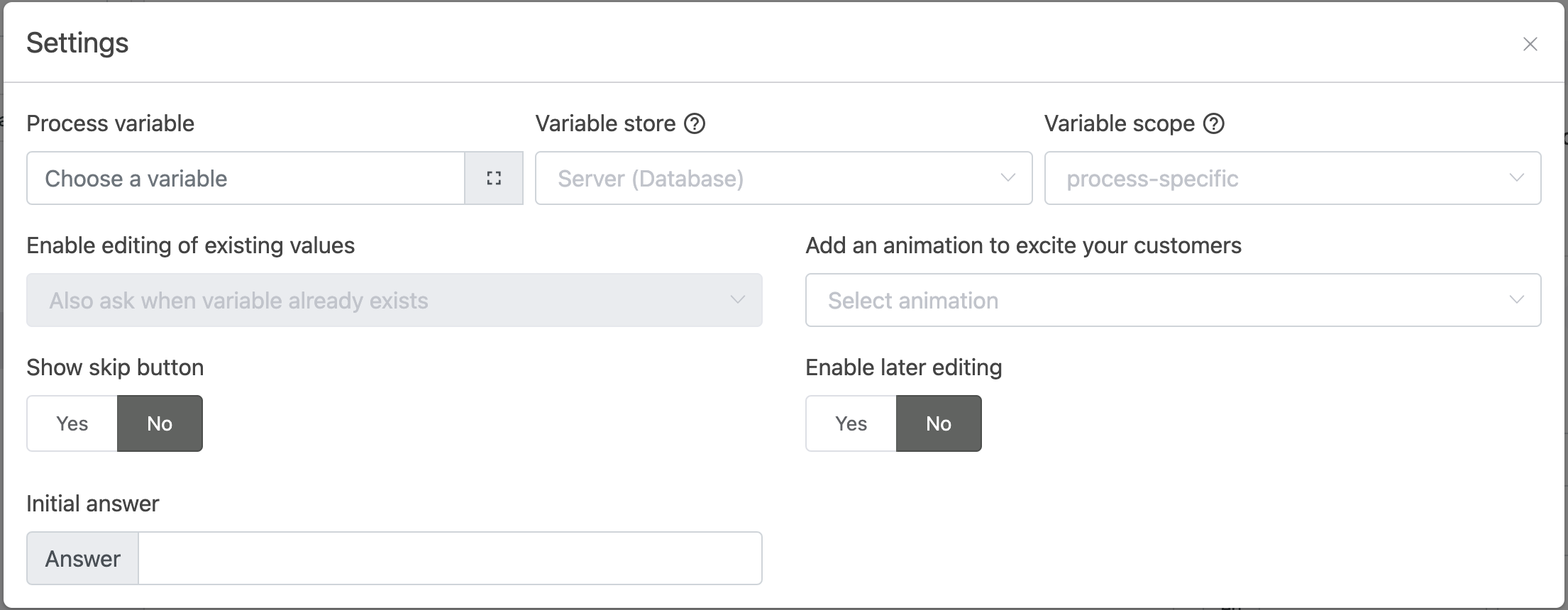This screenshot has width=1568, height=610.
Task: Set Show skip button to Yes
Action: tap(72, 423)
